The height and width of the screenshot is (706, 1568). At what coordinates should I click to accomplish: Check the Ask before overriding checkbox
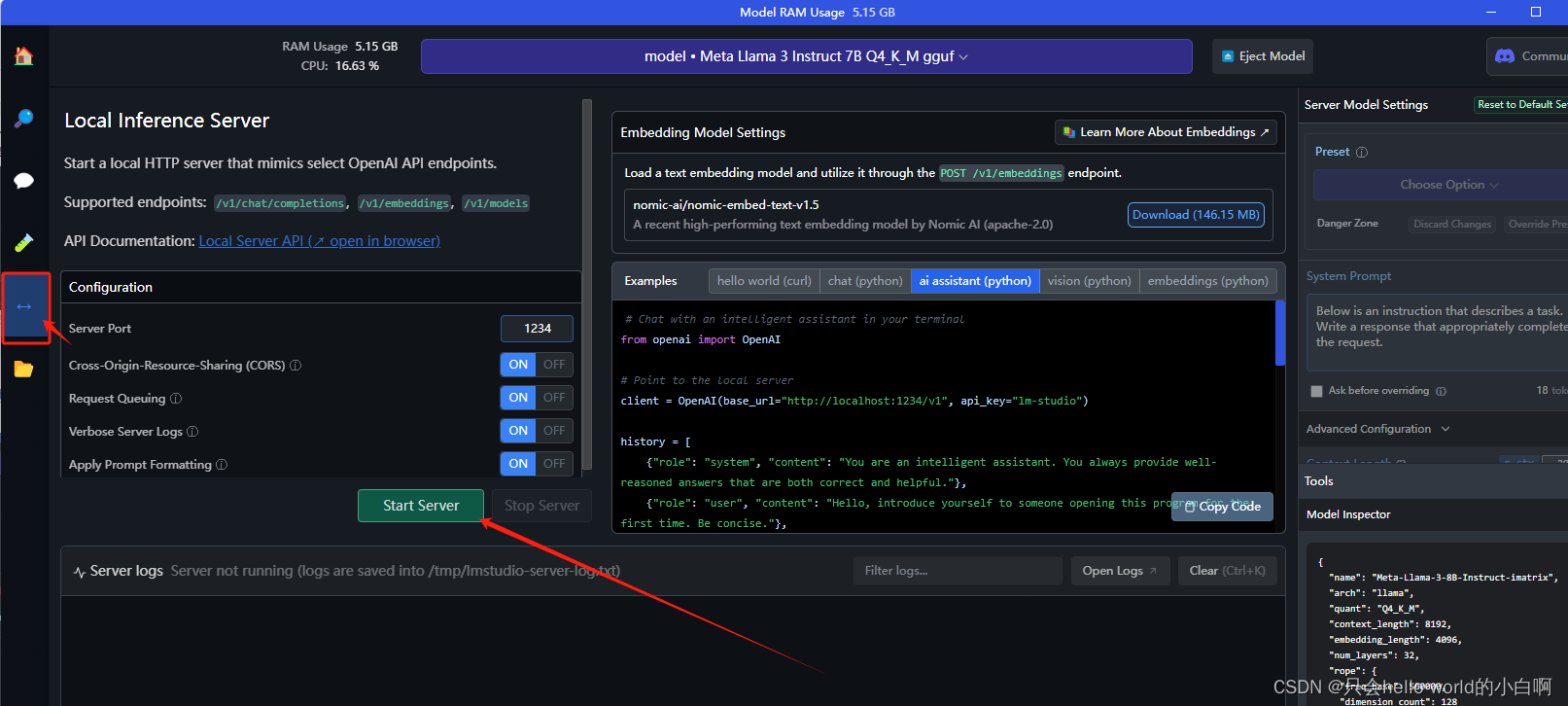[x=1316, y=391]
